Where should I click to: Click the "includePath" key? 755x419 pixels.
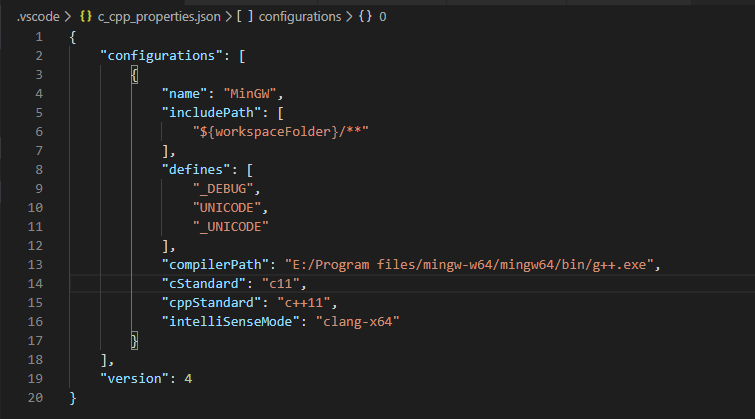211,113
